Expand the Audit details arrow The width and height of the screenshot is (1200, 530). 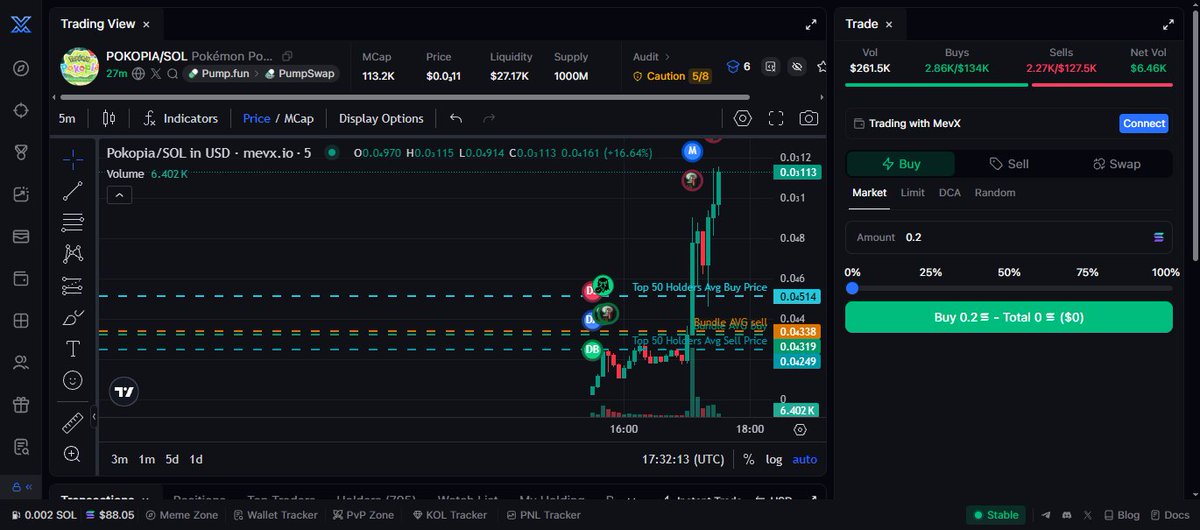coord(668,57)
